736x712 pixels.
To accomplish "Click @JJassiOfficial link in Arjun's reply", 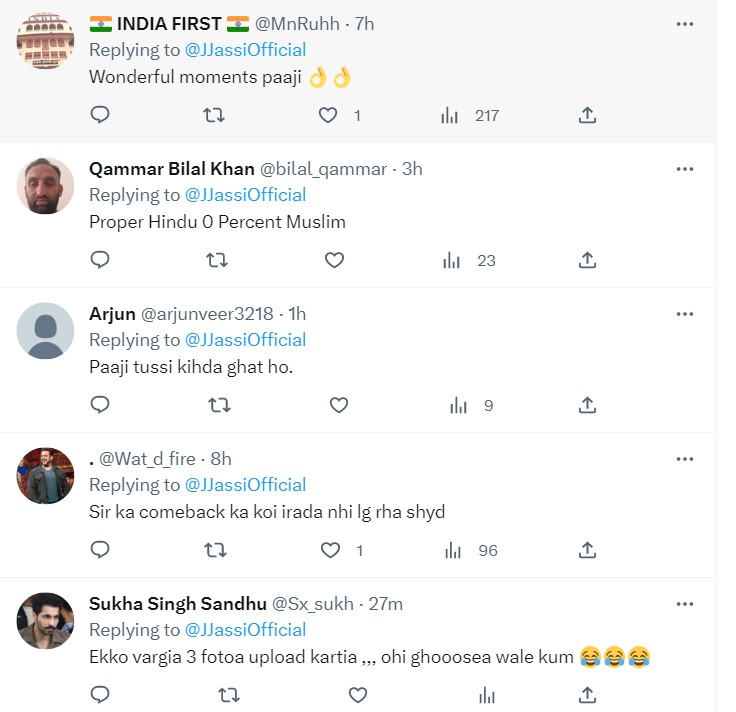I will 246,340.
